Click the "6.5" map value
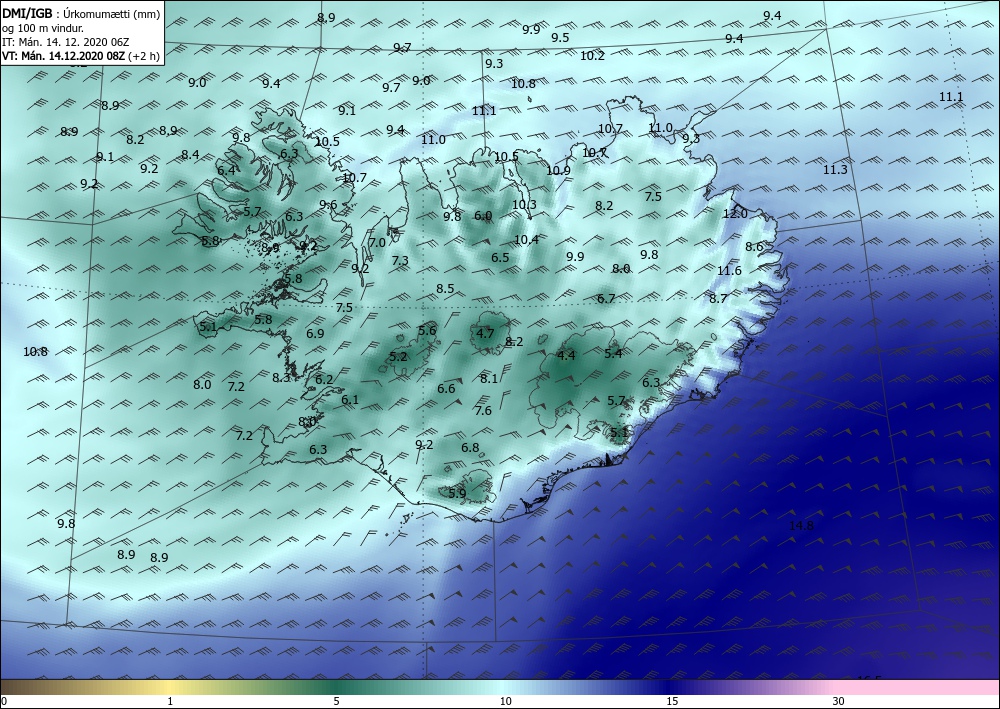The image size is (1000, 709). coord(501,258)
